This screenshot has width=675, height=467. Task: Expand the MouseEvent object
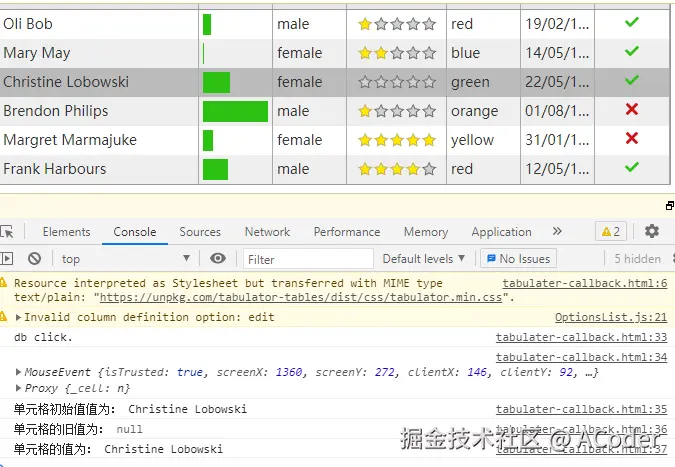[18, 372]
